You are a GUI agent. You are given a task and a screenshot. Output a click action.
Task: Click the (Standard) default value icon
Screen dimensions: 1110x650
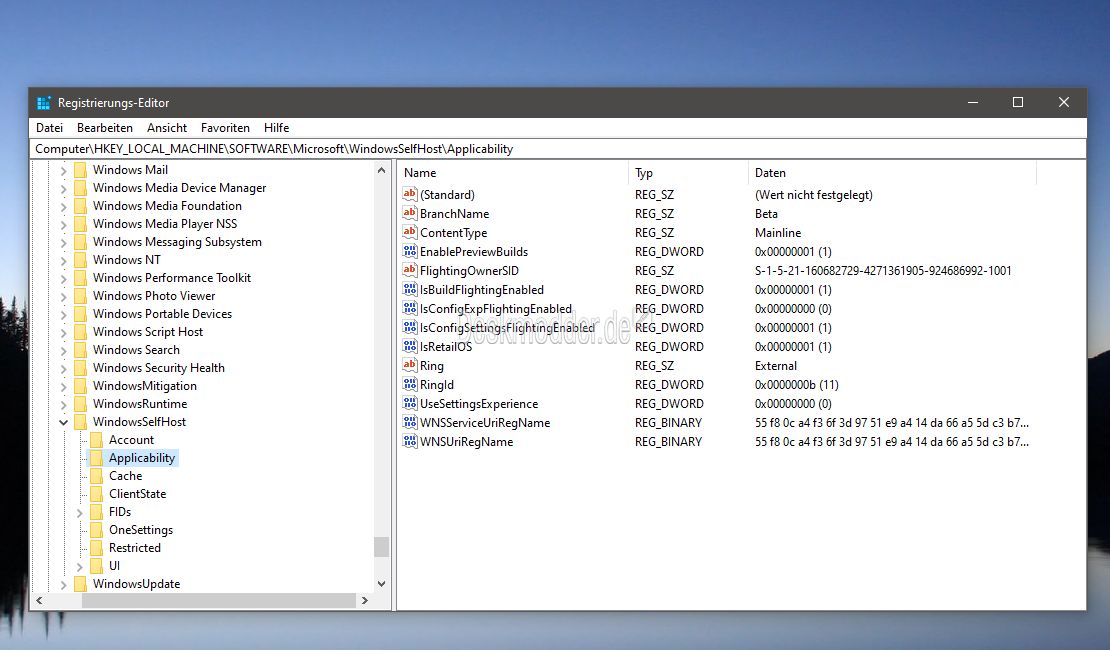(409, 194)
